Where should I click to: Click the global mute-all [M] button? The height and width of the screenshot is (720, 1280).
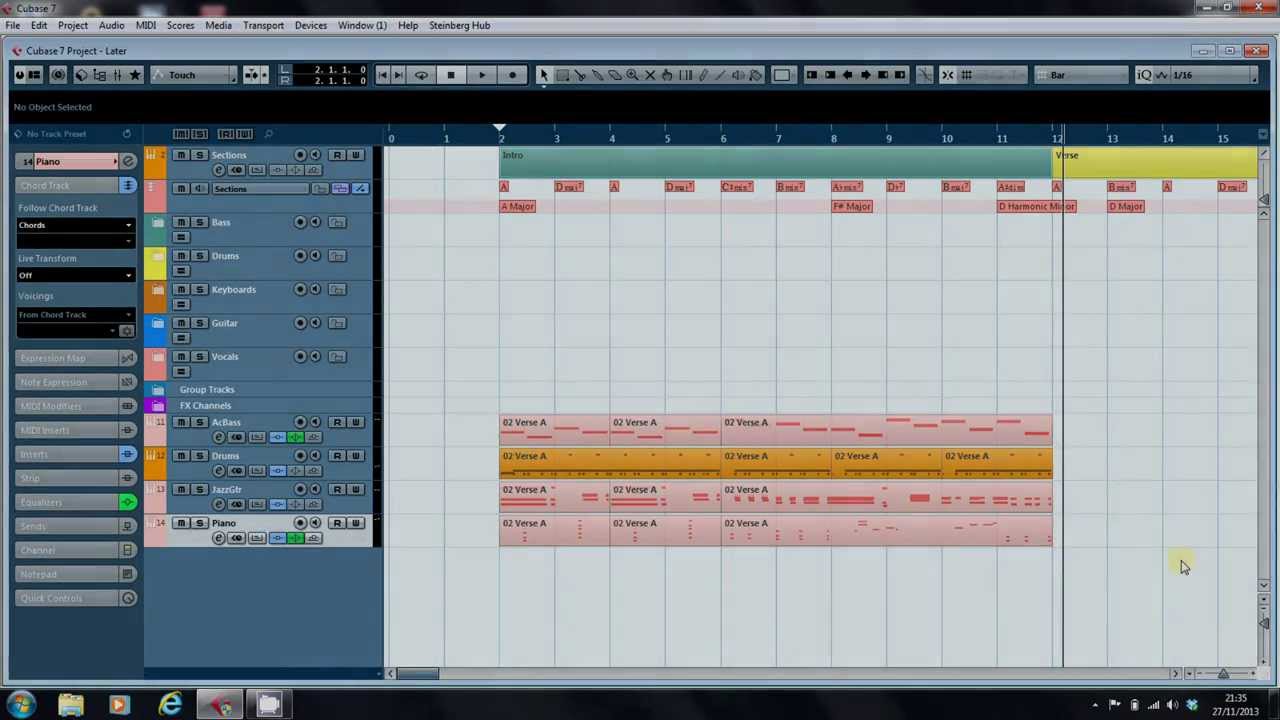pyautogui.click(x=180, y=133)
